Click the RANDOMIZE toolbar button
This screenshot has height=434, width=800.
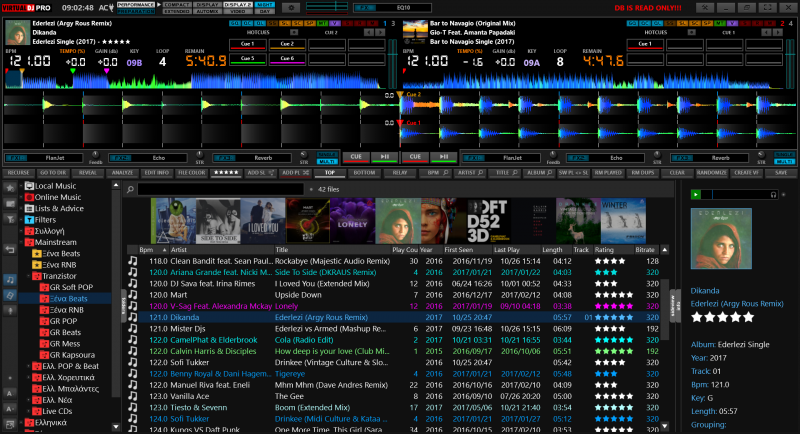point(712,173)
